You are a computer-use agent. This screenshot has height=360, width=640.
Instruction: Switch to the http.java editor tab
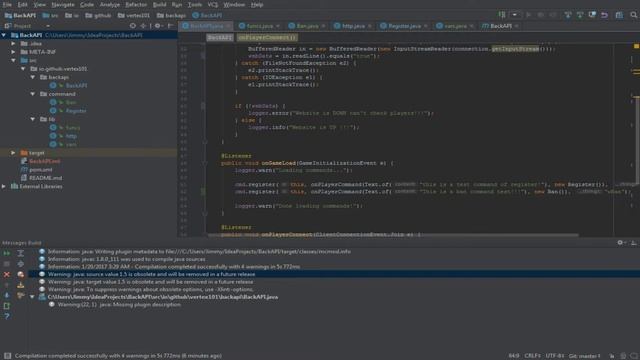(352, 26)
